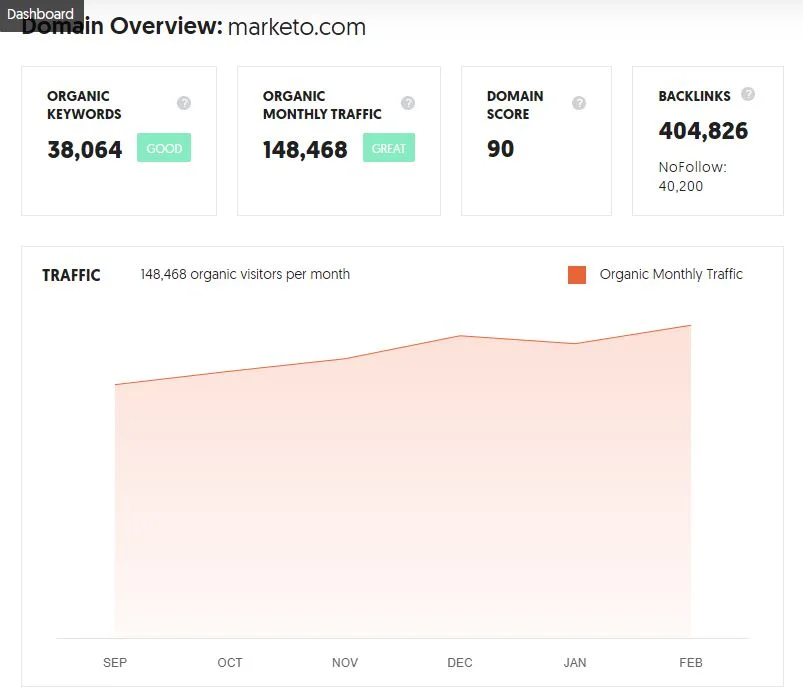Screen dimensions: 803x696
Task: Click the GOOD badge beside 38,064
Action: [x=164, y=147]
